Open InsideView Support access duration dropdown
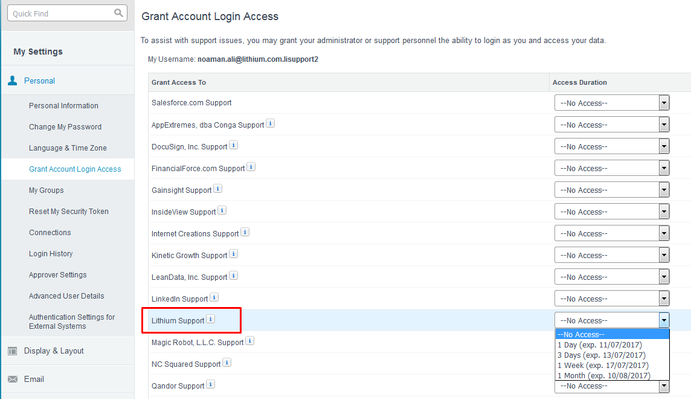691x399 pixels. pyautogui.click(x=612, y=212)
